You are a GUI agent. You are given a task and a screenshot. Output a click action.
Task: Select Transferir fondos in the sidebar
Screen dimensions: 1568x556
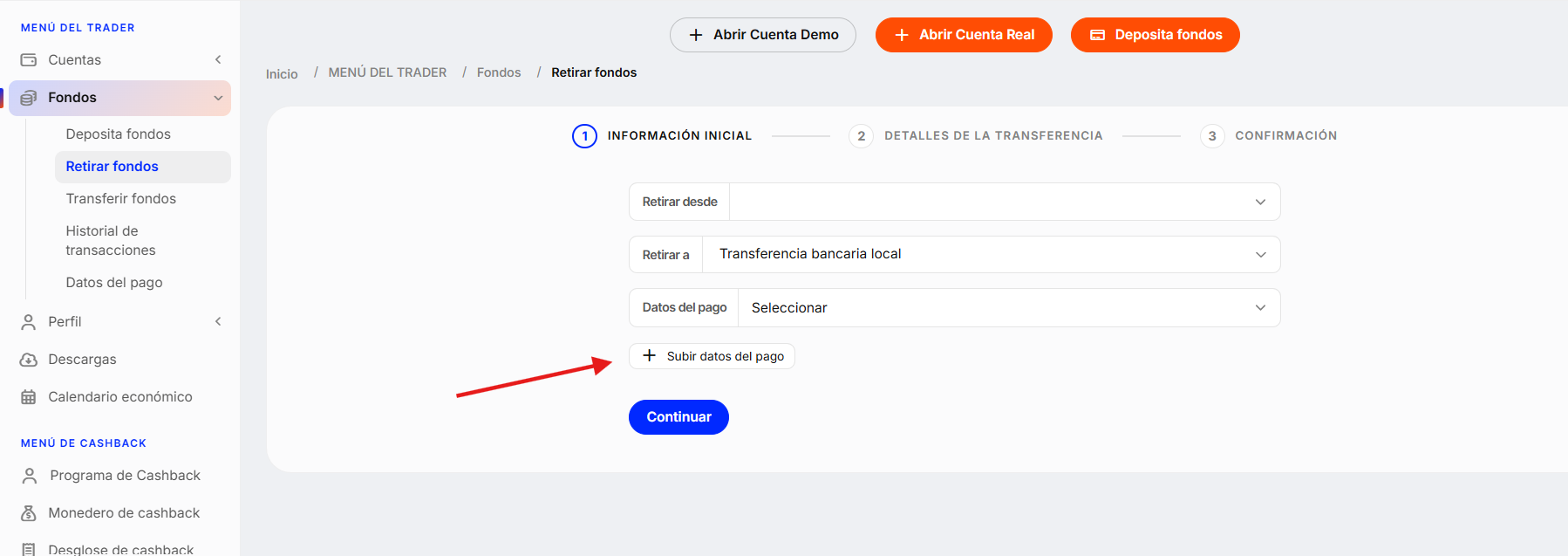pyautogui.click(x=121, y=199)
